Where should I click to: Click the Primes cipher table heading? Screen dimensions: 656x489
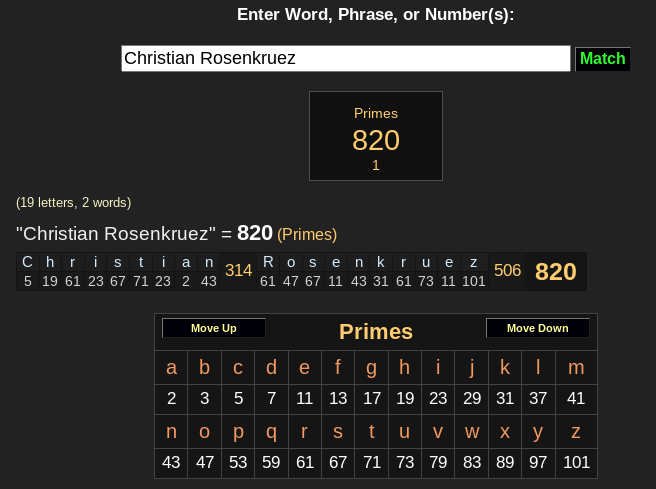376,332
